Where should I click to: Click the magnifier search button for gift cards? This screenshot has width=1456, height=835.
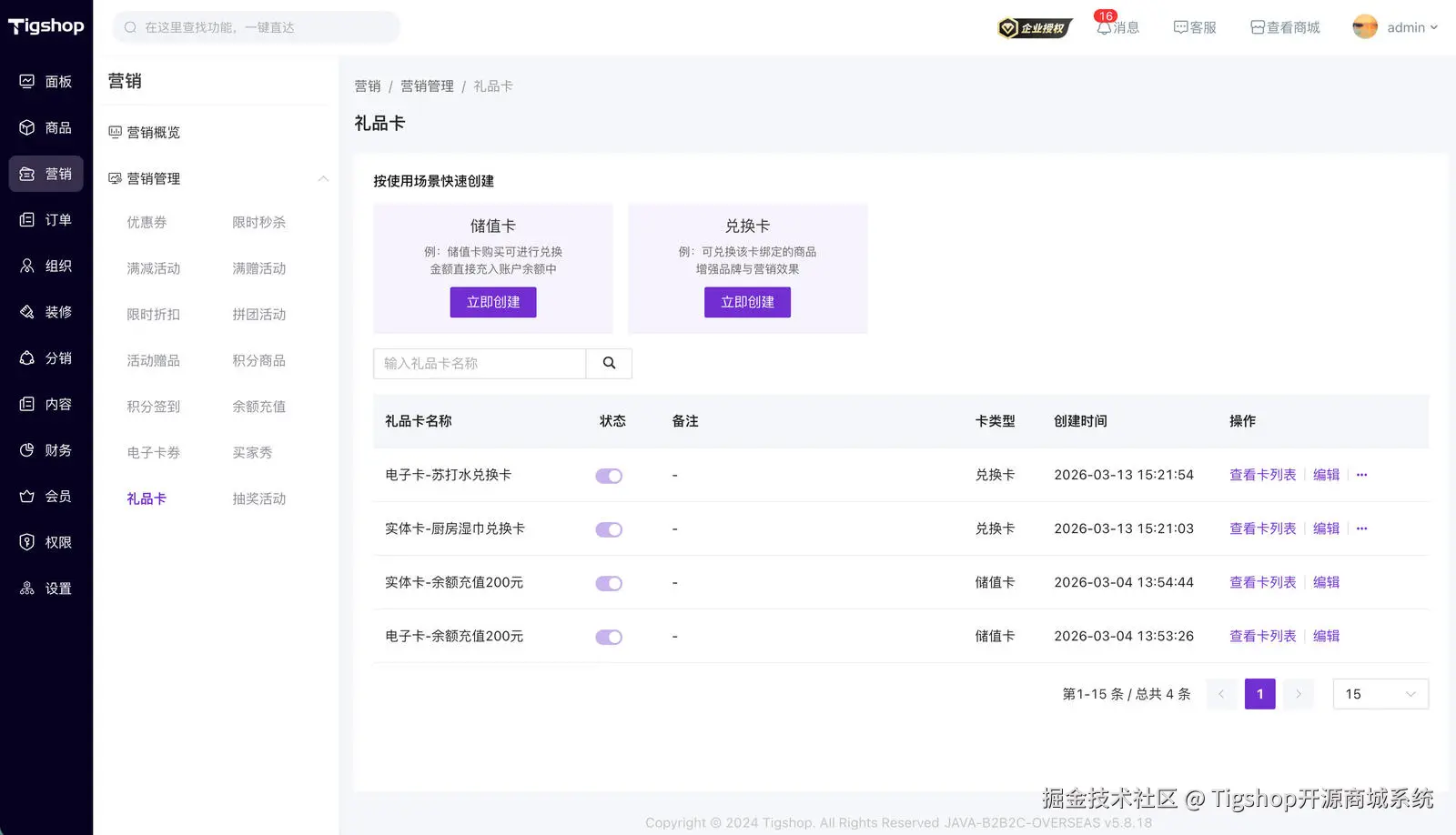pos(609,363)
